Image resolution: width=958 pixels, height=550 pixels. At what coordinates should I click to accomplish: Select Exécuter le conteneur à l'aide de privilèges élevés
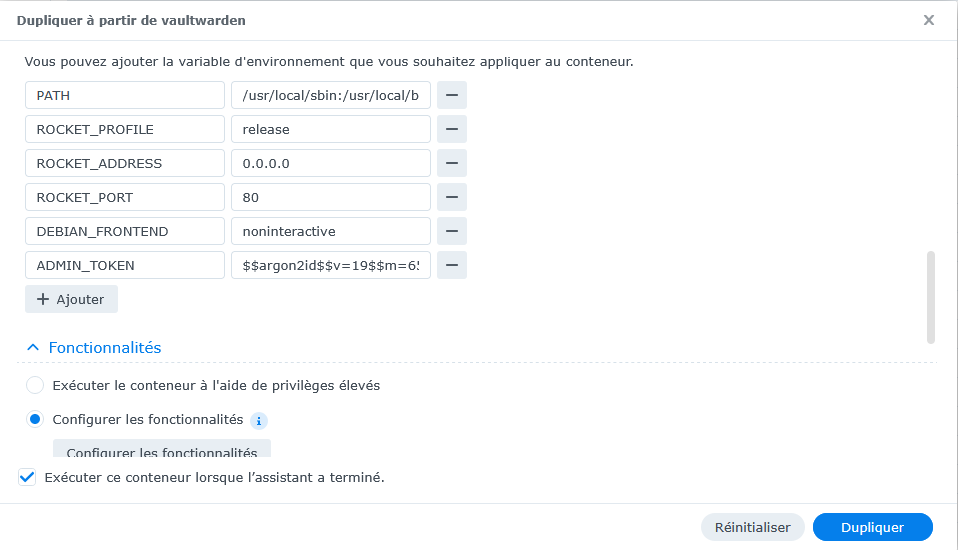click(35, 386)
